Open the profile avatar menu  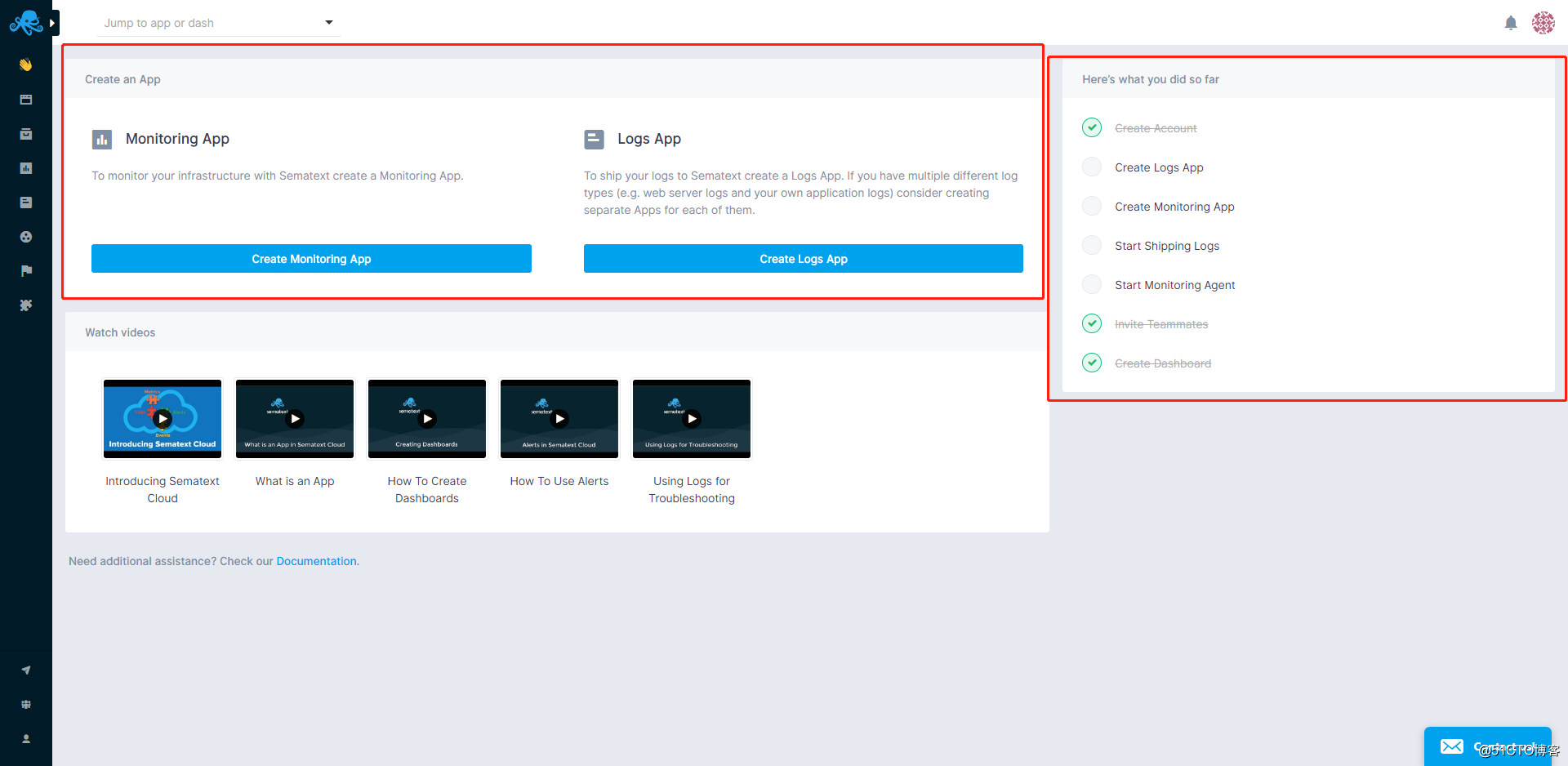(1543, 23)
